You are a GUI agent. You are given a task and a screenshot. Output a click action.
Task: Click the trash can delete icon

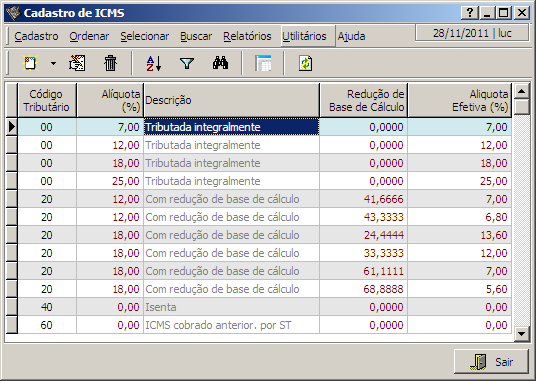click(110, 63)
